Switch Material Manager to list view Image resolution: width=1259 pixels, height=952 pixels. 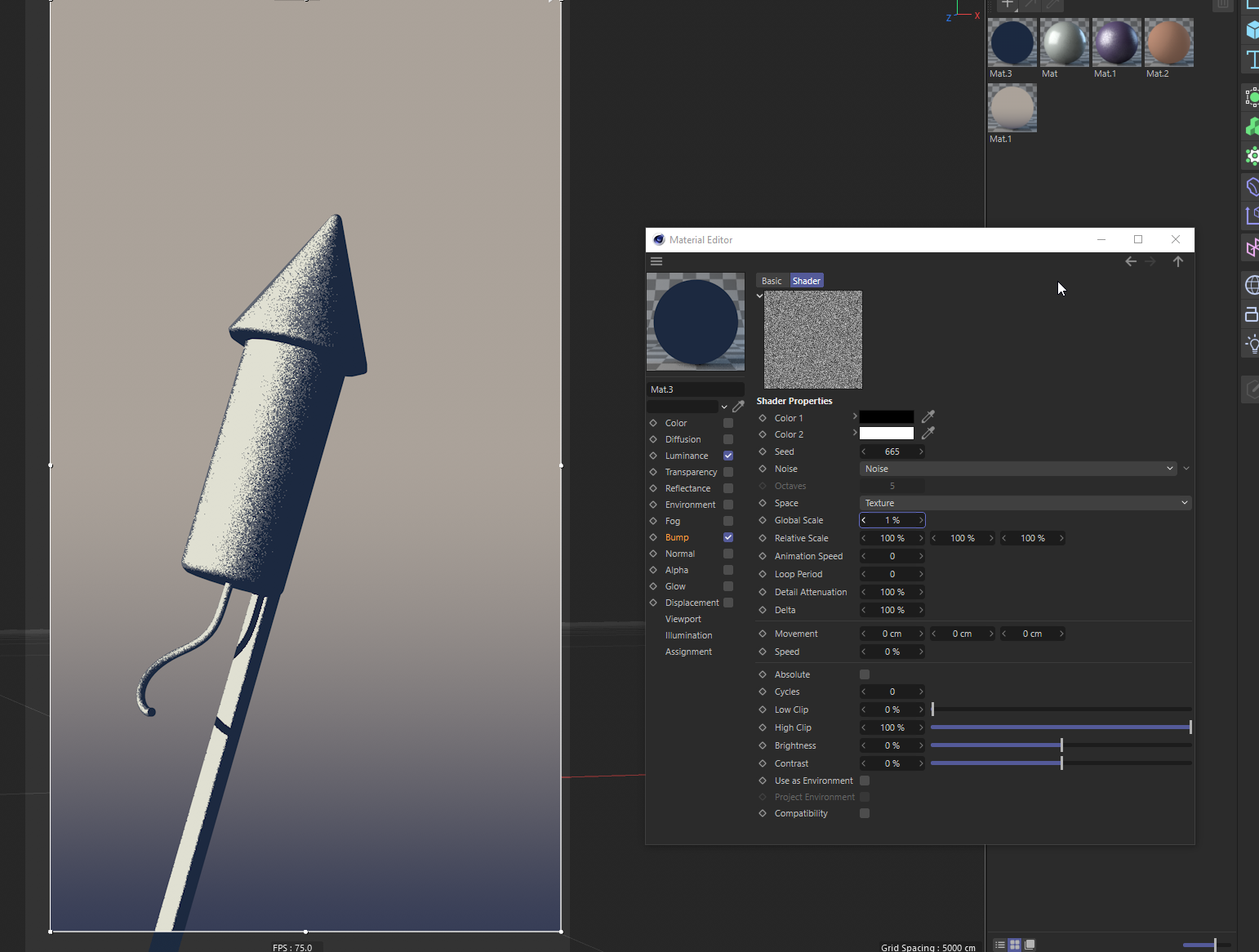[1000, 945]
